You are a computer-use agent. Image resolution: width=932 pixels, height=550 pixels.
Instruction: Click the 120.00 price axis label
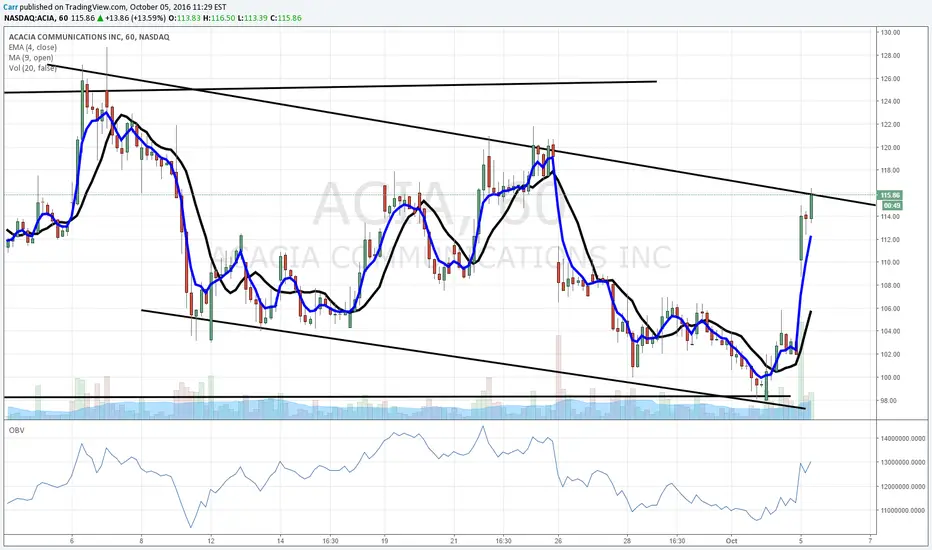tap(891, 147)
